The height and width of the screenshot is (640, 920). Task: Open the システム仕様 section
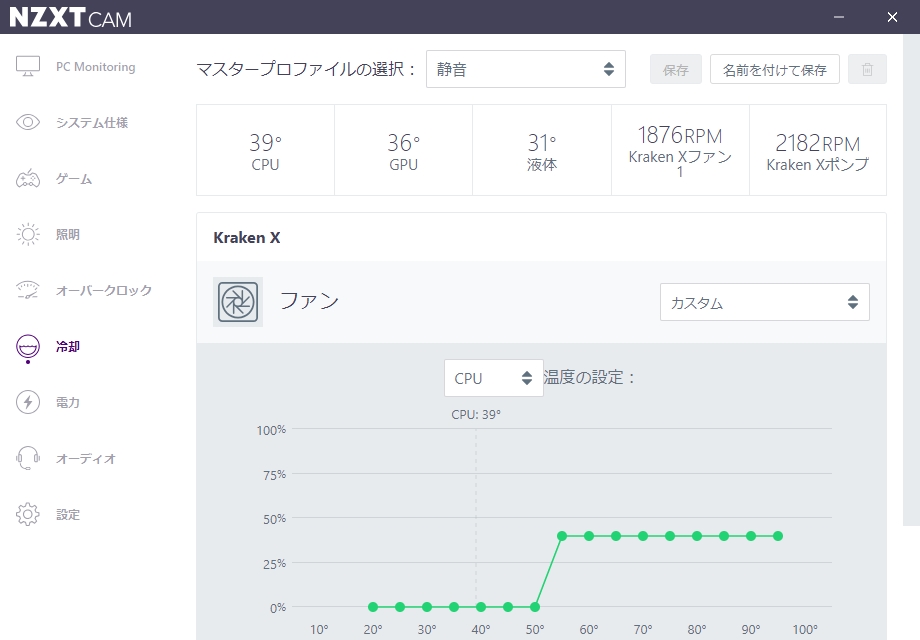pyautogui.click(x=92, y=122)
